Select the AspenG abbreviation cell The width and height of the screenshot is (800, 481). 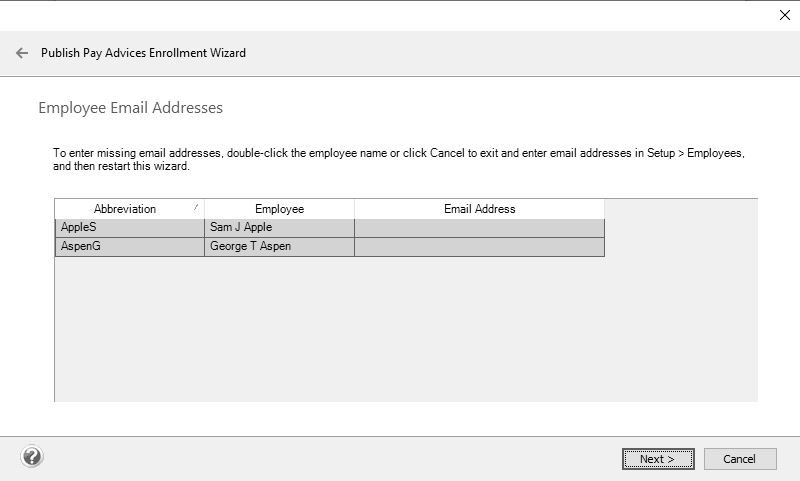[x=129, y=247]
